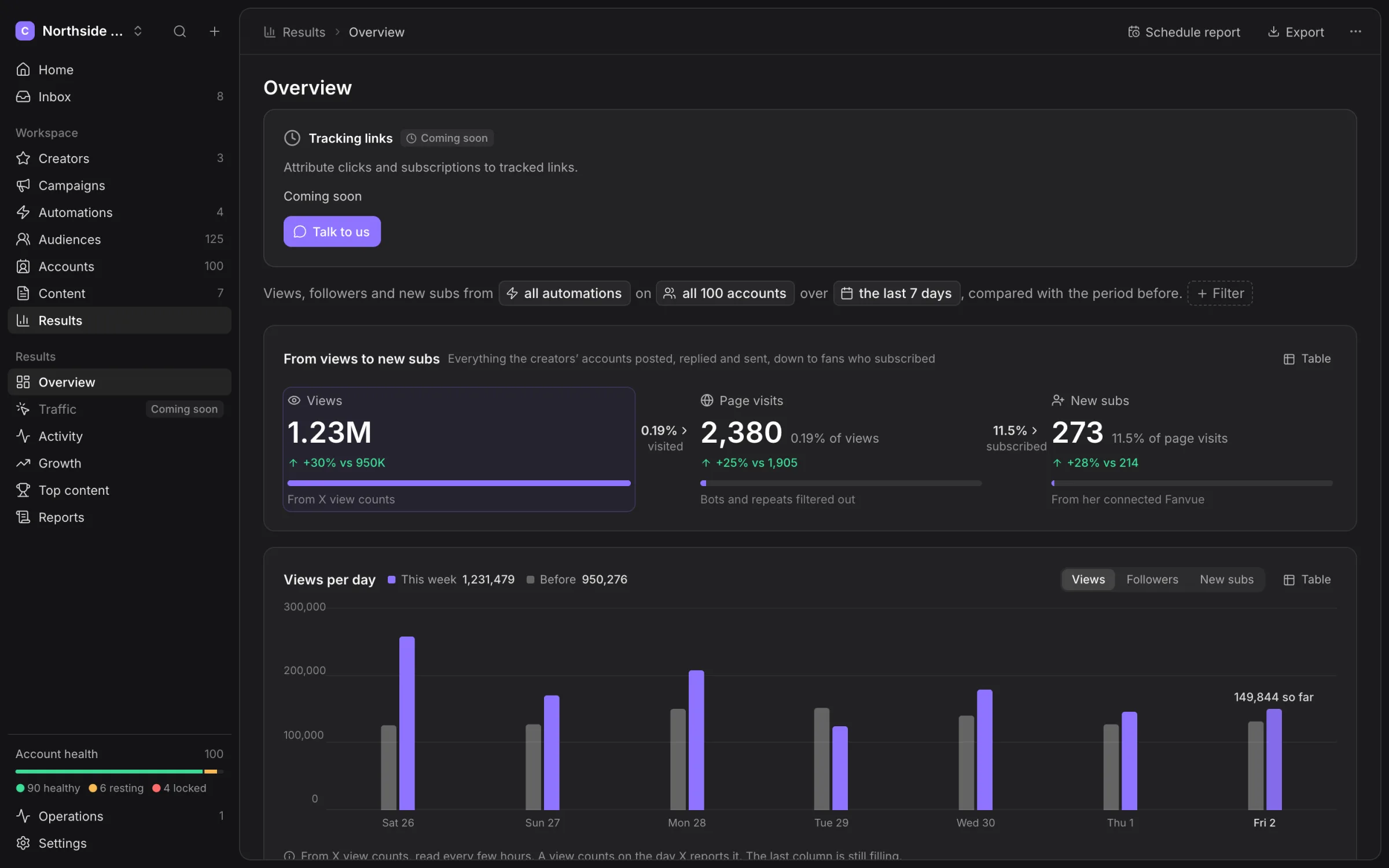This screenshot has width=1389, height=868.
Task: Open the all automations filter dropdown
Action: (564, 293)
